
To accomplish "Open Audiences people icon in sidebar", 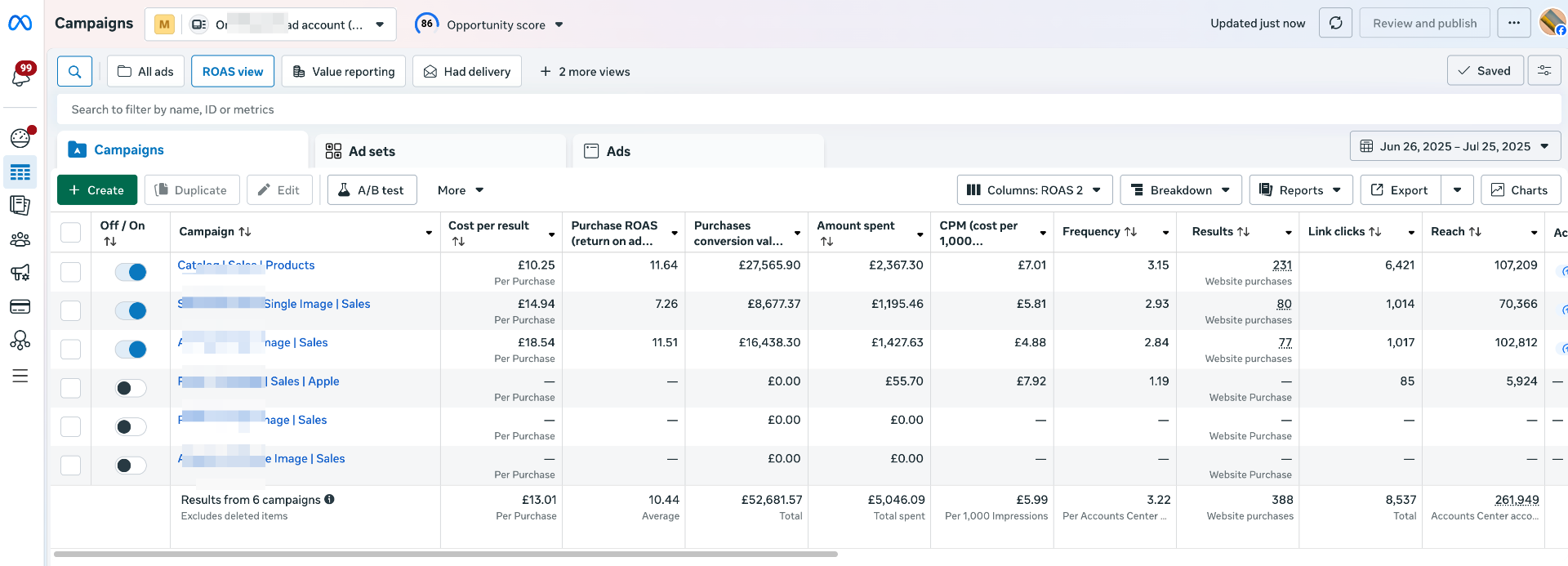I will pyautogui.click(x=20, y=239).
